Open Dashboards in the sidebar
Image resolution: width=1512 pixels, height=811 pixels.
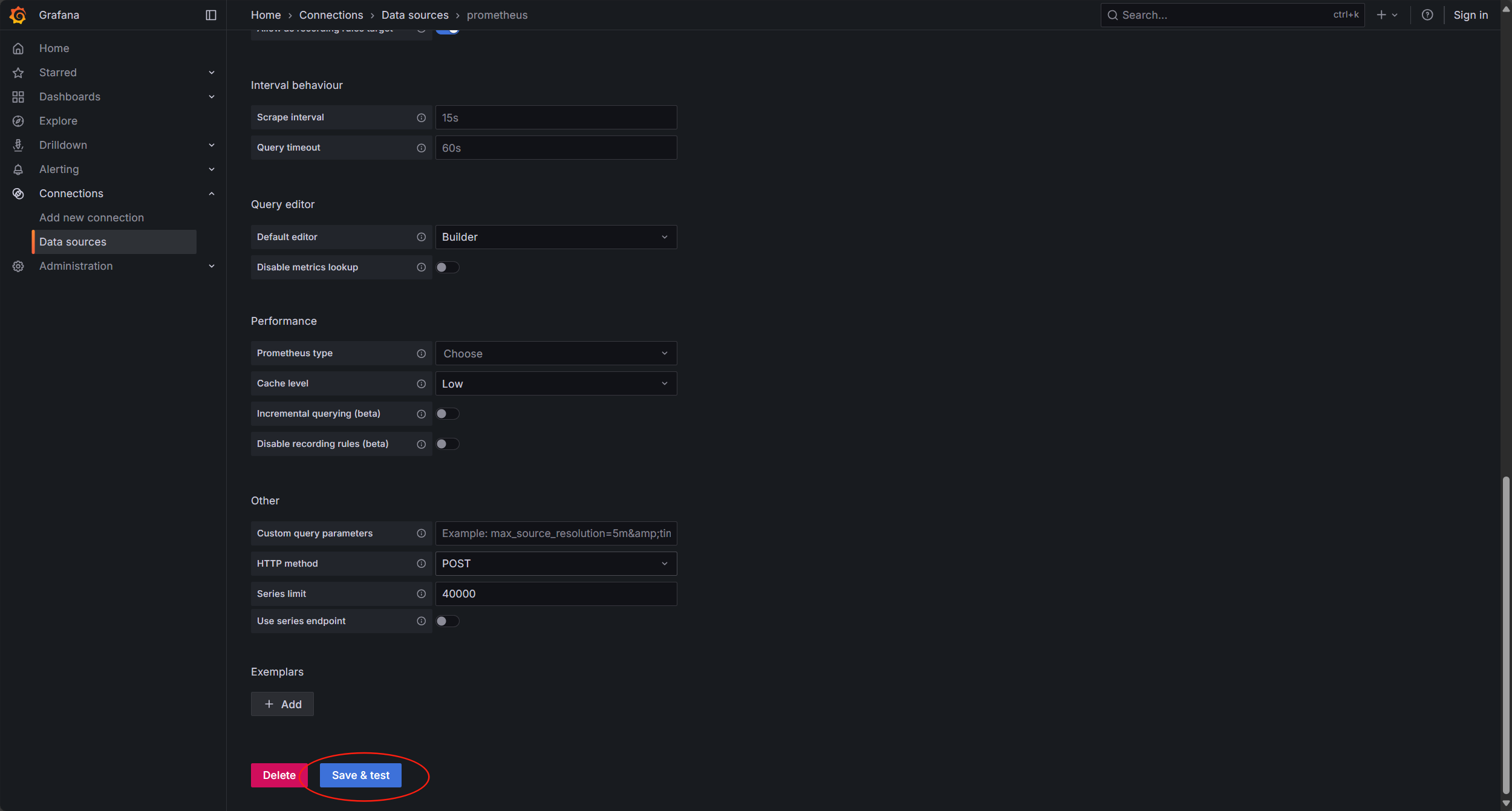coord(70,97)
